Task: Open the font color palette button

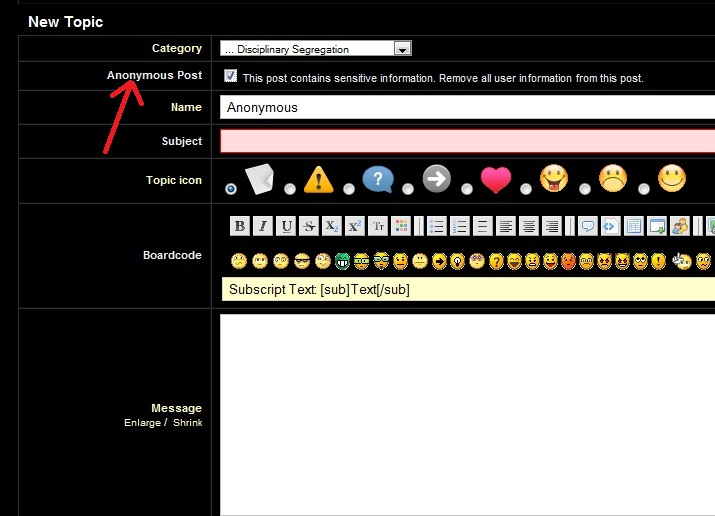Action: point(401,226)
